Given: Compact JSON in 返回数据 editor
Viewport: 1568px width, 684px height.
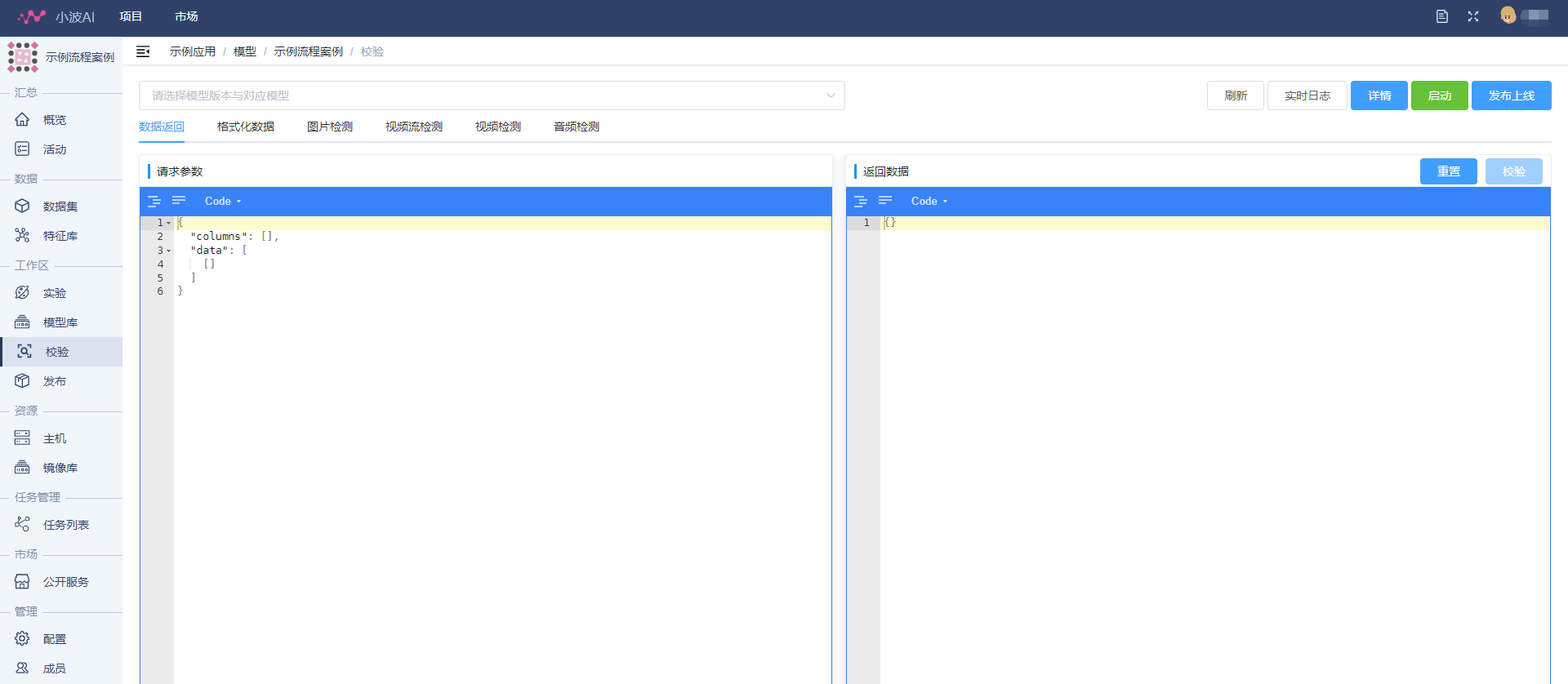Looking at the screenshot, I should pos(885,201).
